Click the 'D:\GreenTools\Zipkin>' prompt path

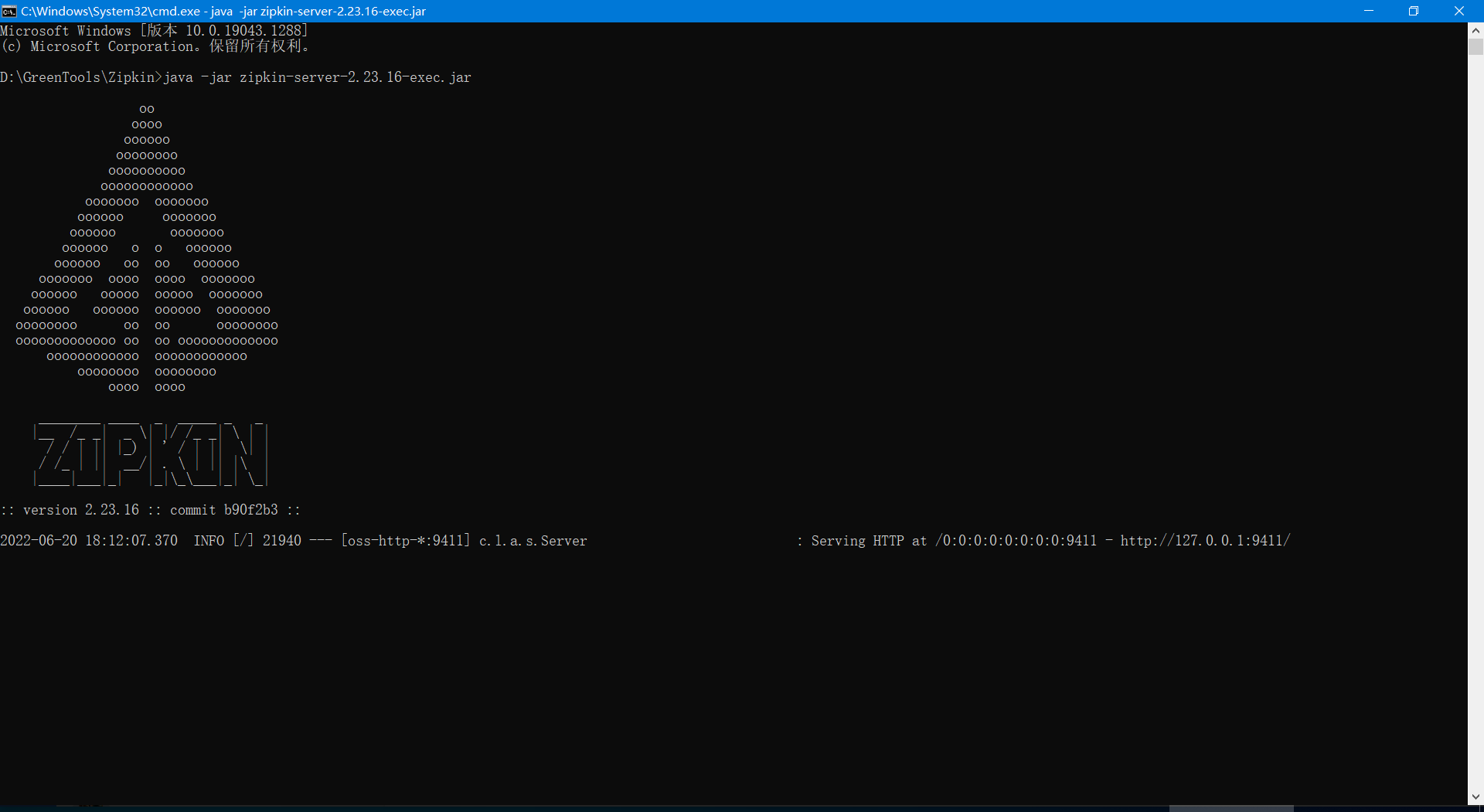(81, 77)
